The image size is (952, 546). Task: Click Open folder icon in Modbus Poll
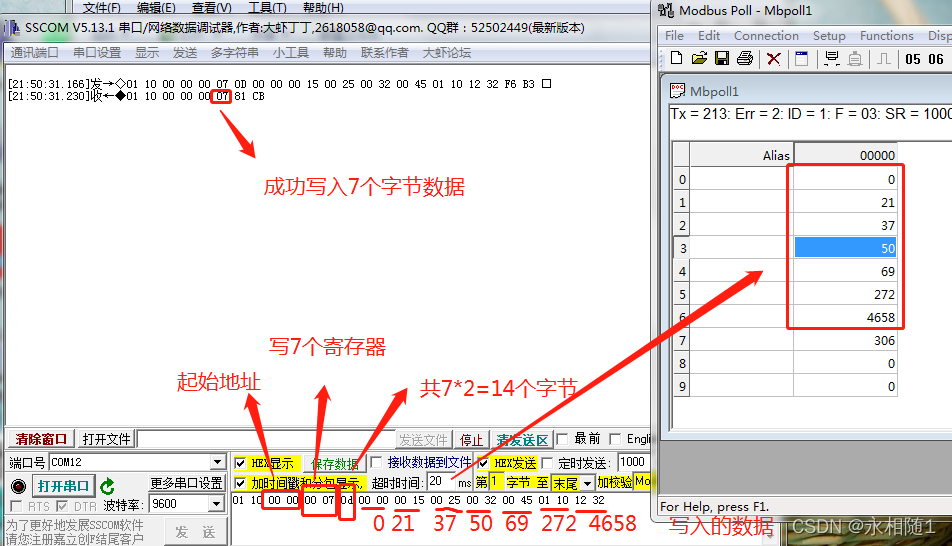(x=699, y=58)
